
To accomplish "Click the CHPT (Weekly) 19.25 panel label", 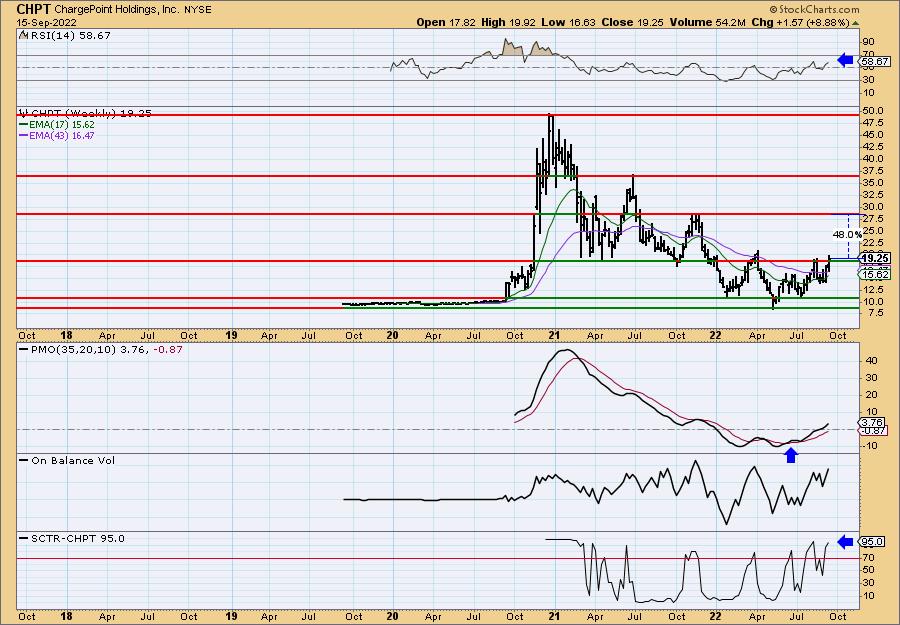I will click(x=91, y=113).
